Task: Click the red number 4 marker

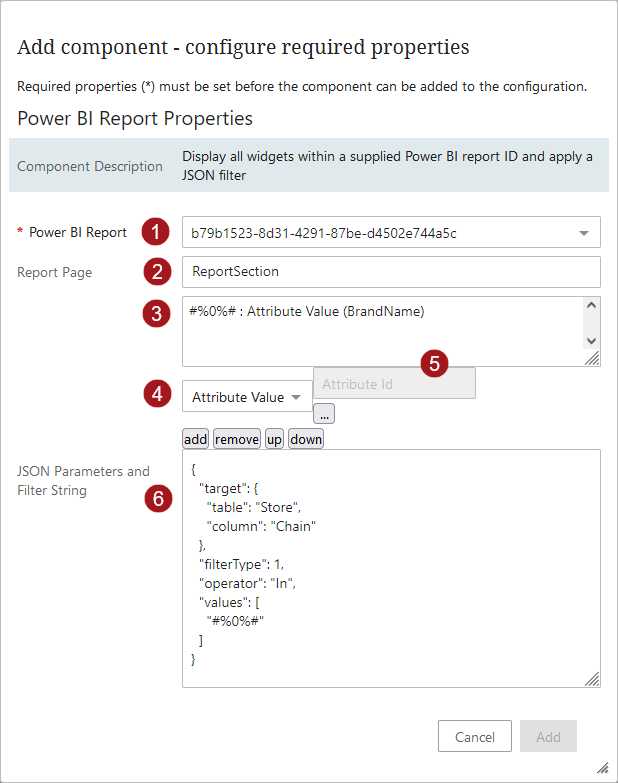Action: click(x=155, y=395)
